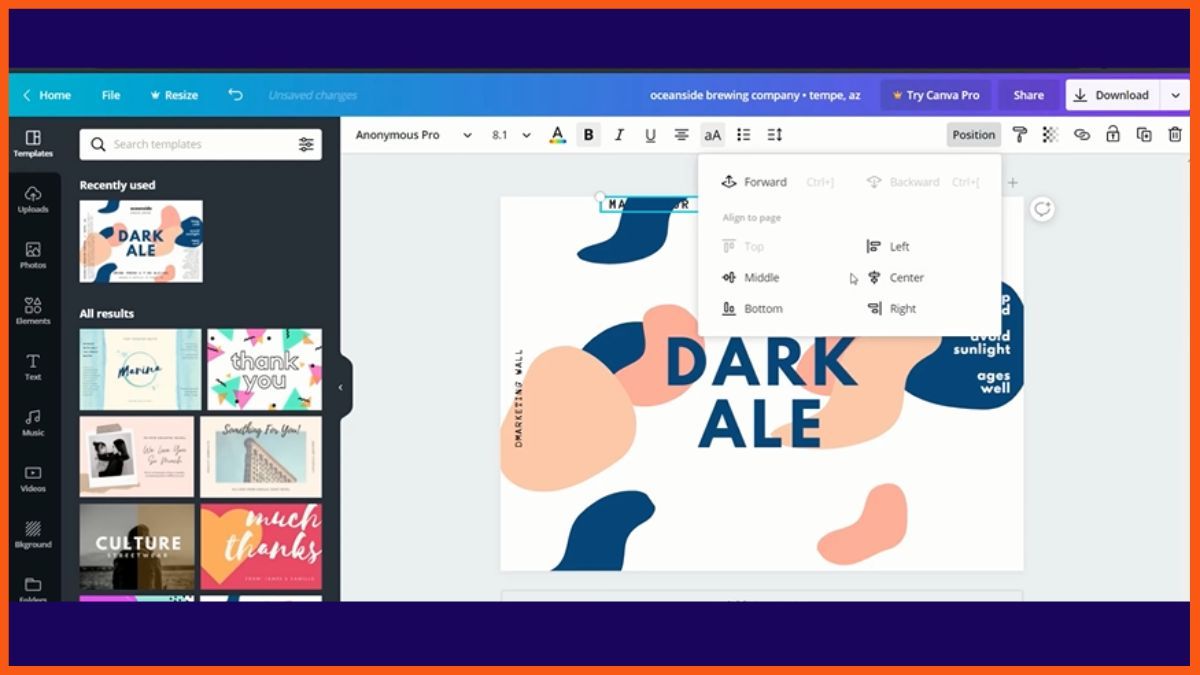Select Middle in the align menu
Screen dimensions: 1200x675
tap(760, 278)
